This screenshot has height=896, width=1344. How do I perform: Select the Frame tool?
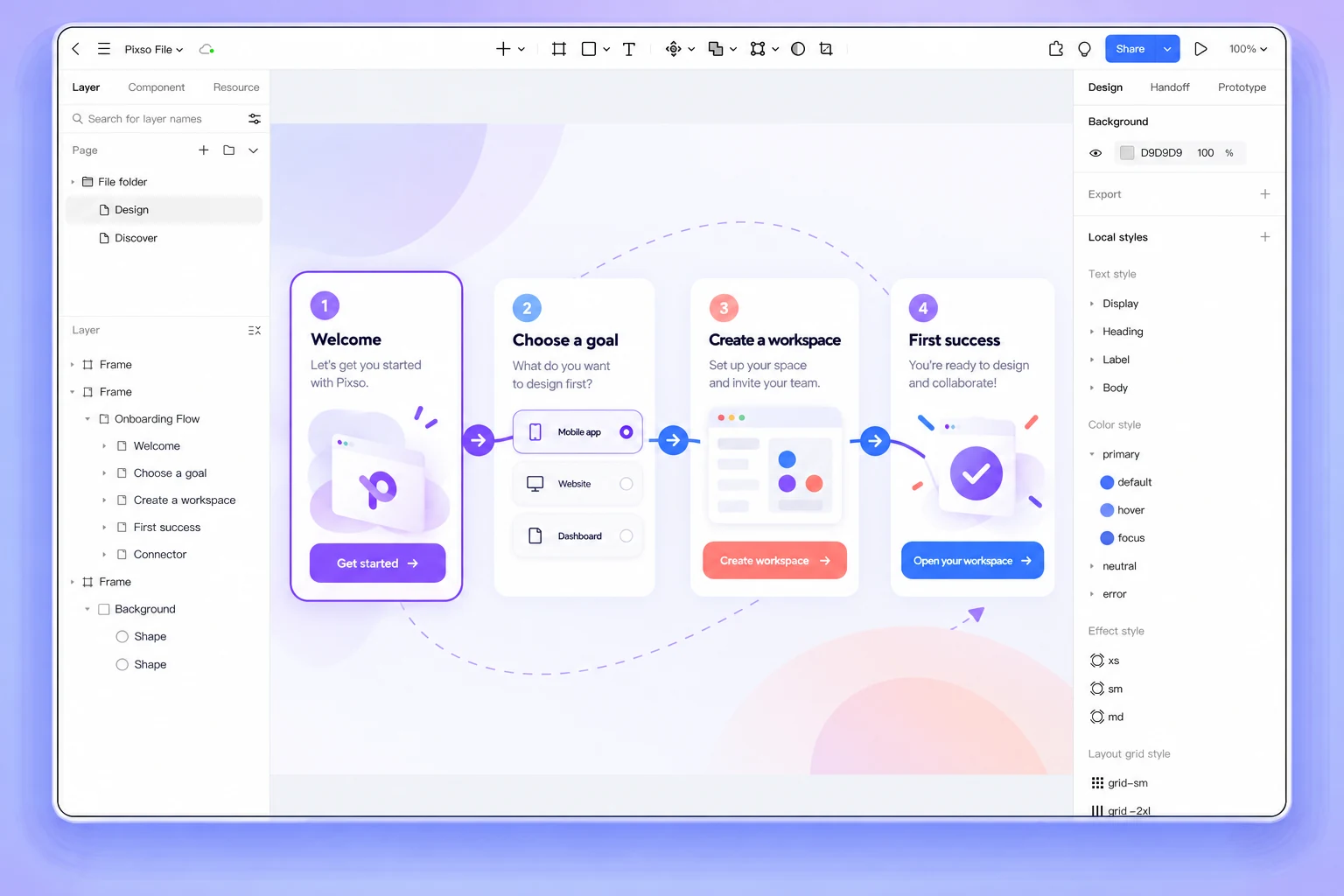[559, 49]
